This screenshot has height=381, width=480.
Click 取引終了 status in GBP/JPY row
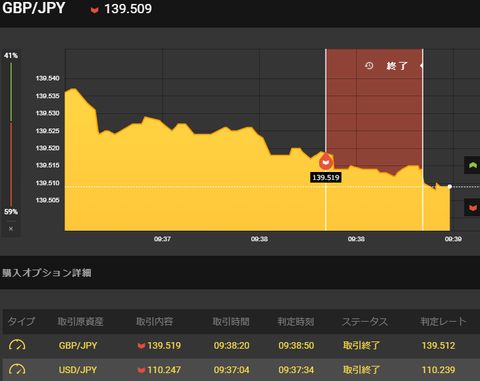click(361, 345)
